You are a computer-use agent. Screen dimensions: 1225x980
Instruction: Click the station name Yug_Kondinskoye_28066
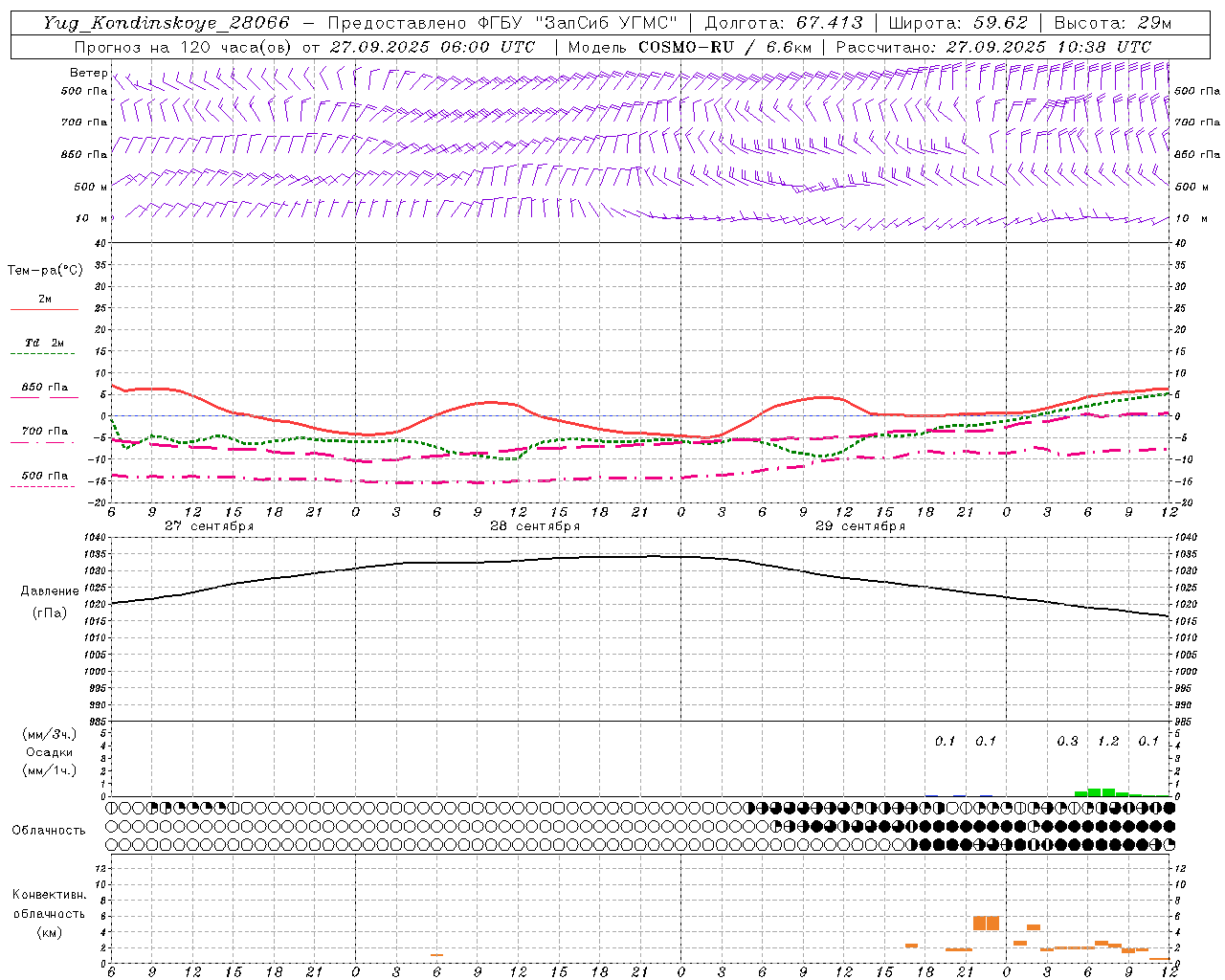tap(166, 23)
